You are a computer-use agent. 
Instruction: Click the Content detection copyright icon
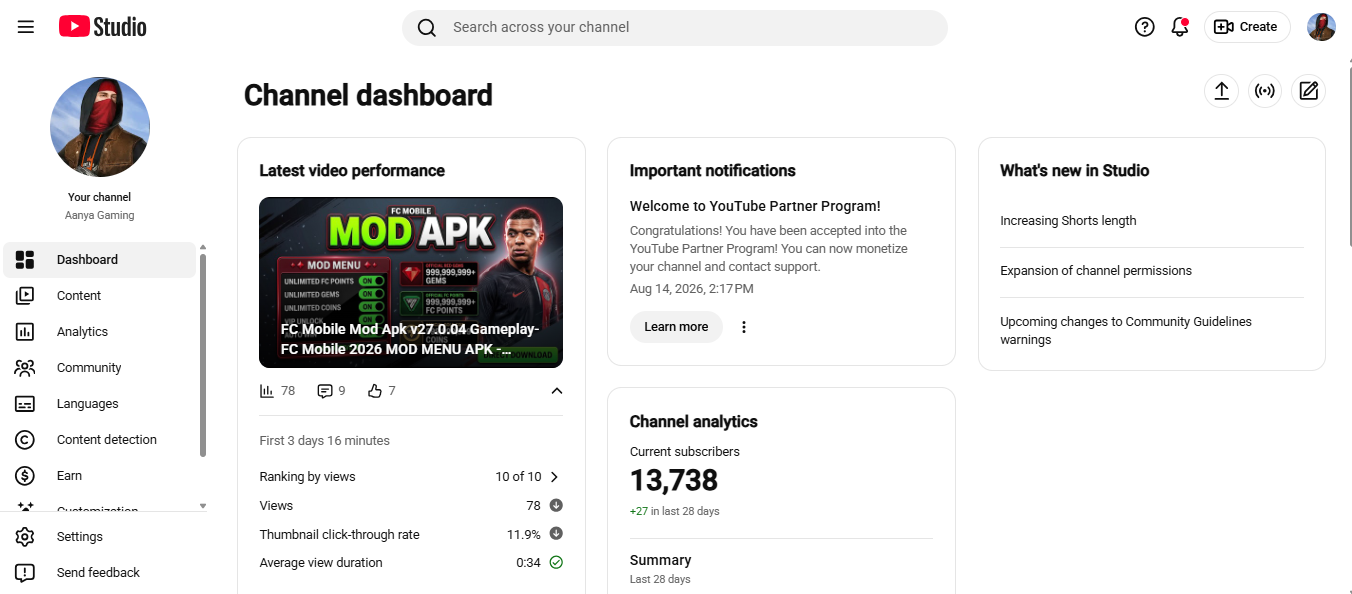click(25, 440)
